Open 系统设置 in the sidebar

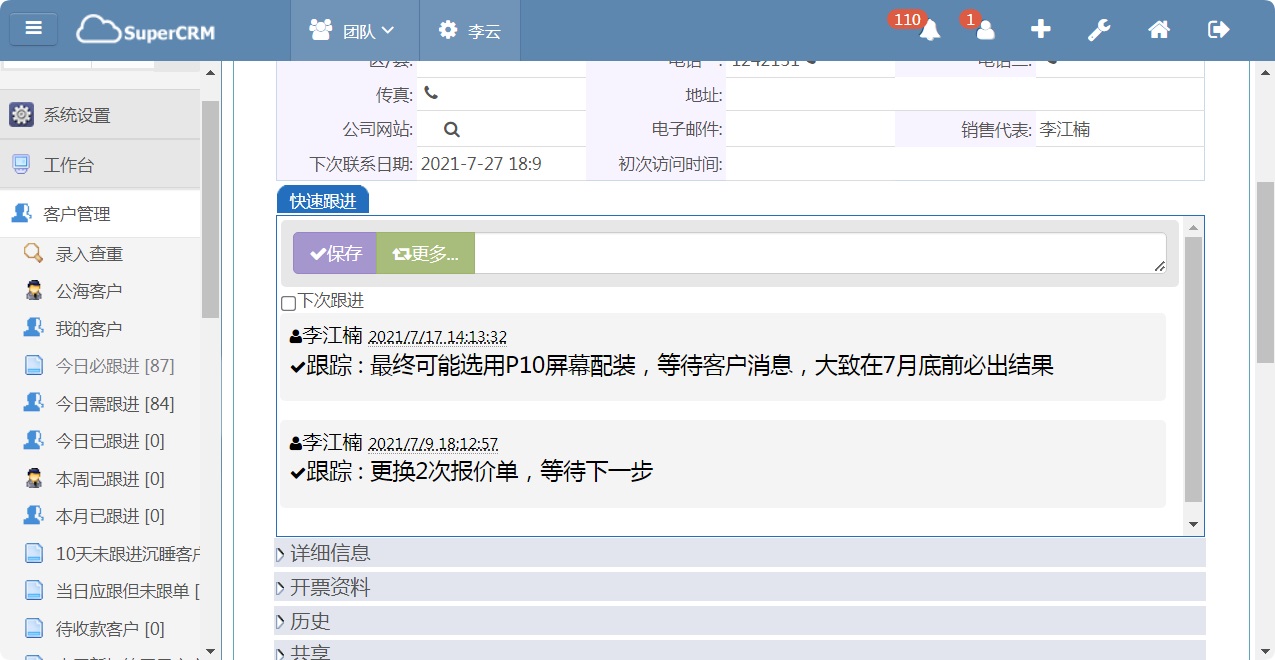point(76,115)
